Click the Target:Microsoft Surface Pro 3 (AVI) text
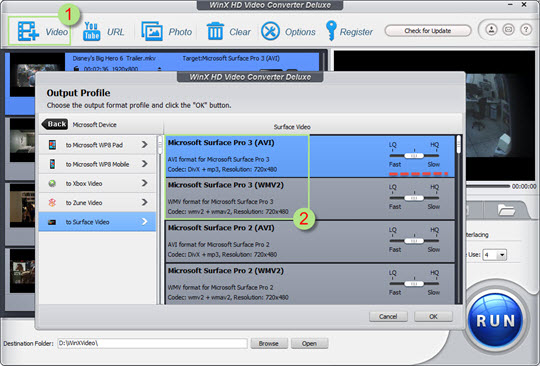 (x=231, y=58)
